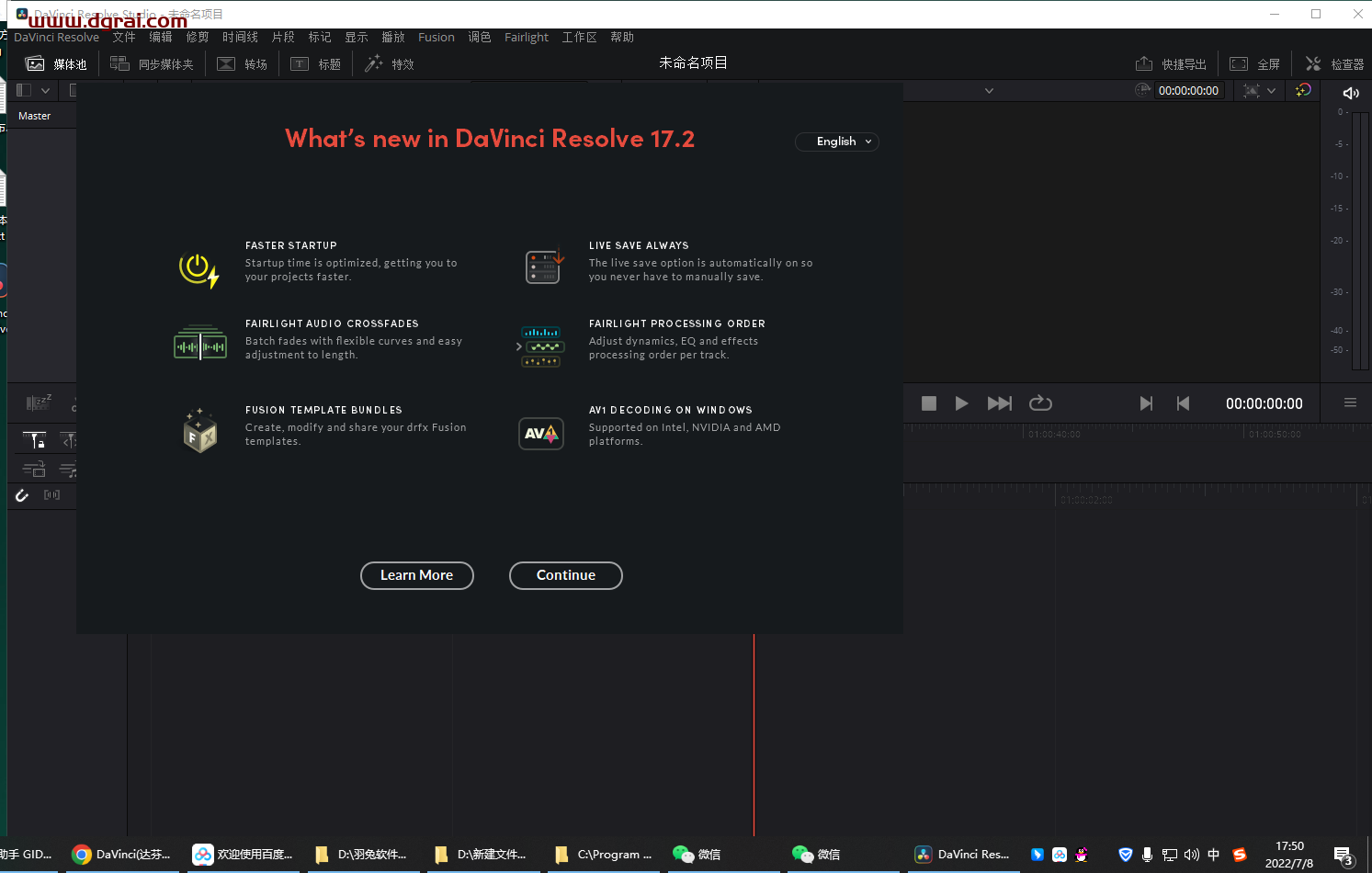Open the timeline options hamburger menu

coord(1349,402)
